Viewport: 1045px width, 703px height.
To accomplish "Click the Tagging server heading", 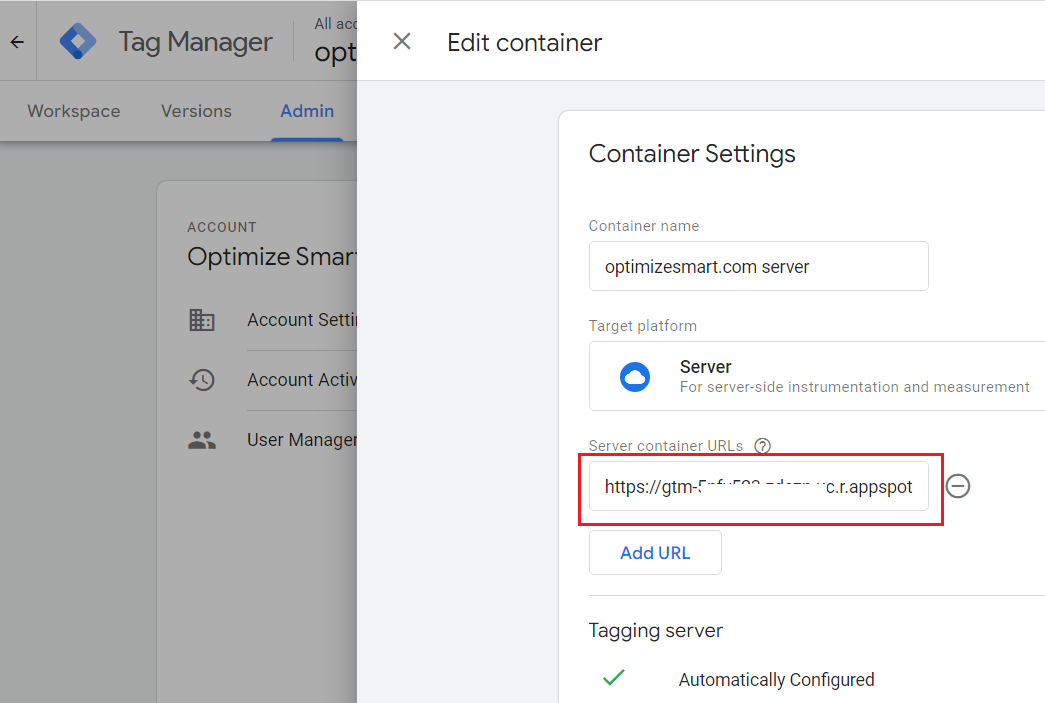I will click(x=656, y=630).
